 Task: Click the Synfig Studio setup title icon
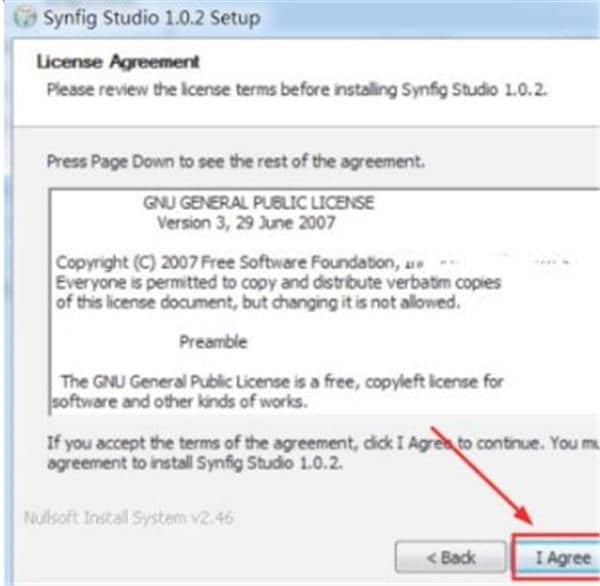tap(26, 17)
